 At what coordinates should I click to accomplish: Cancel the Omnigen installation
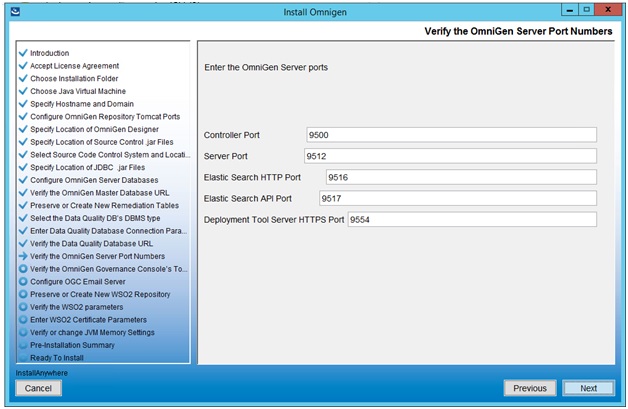38,388
